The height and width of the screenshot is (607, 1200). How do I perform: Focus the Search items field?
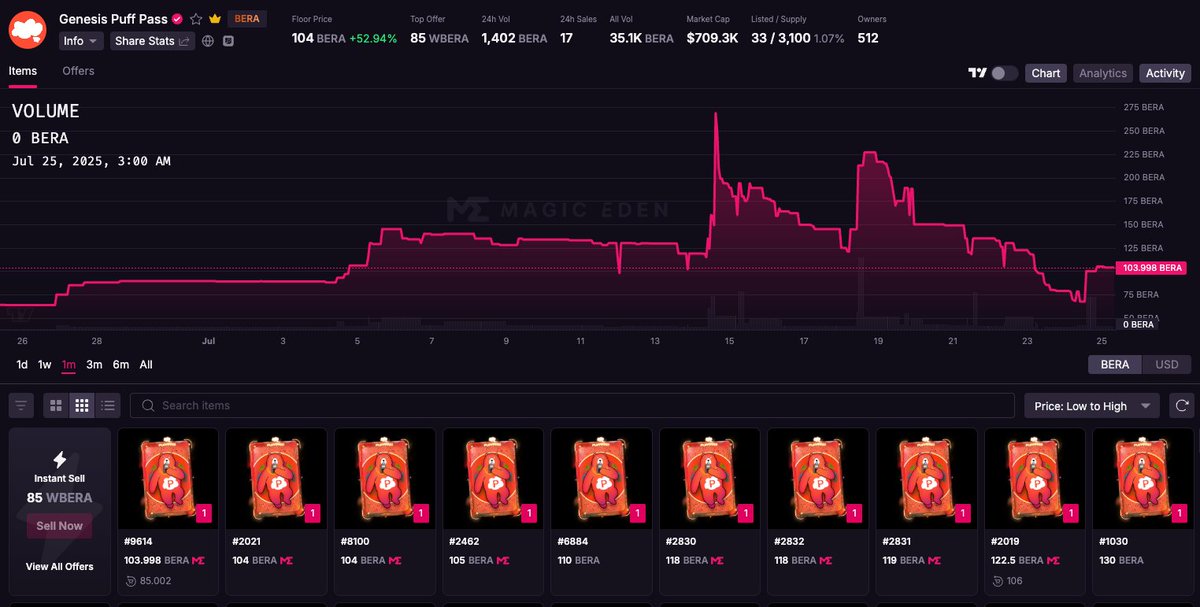click(x=572, y=406)
